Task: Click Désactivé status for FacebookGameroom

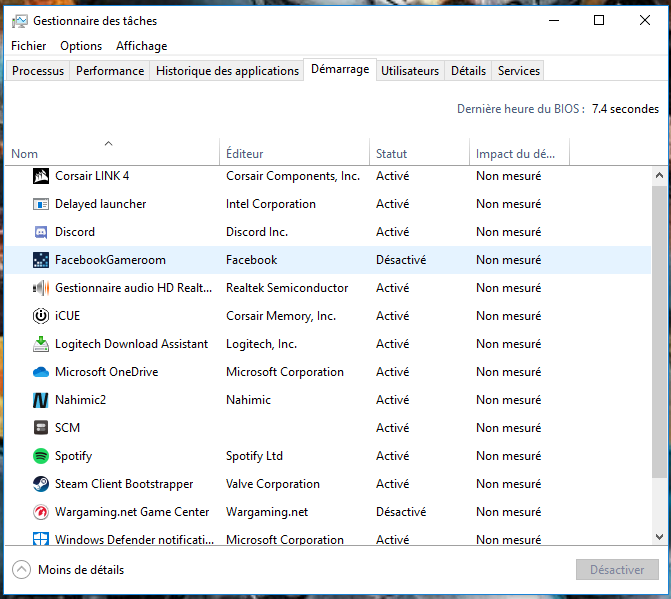Action: click(x=401, y=260)
